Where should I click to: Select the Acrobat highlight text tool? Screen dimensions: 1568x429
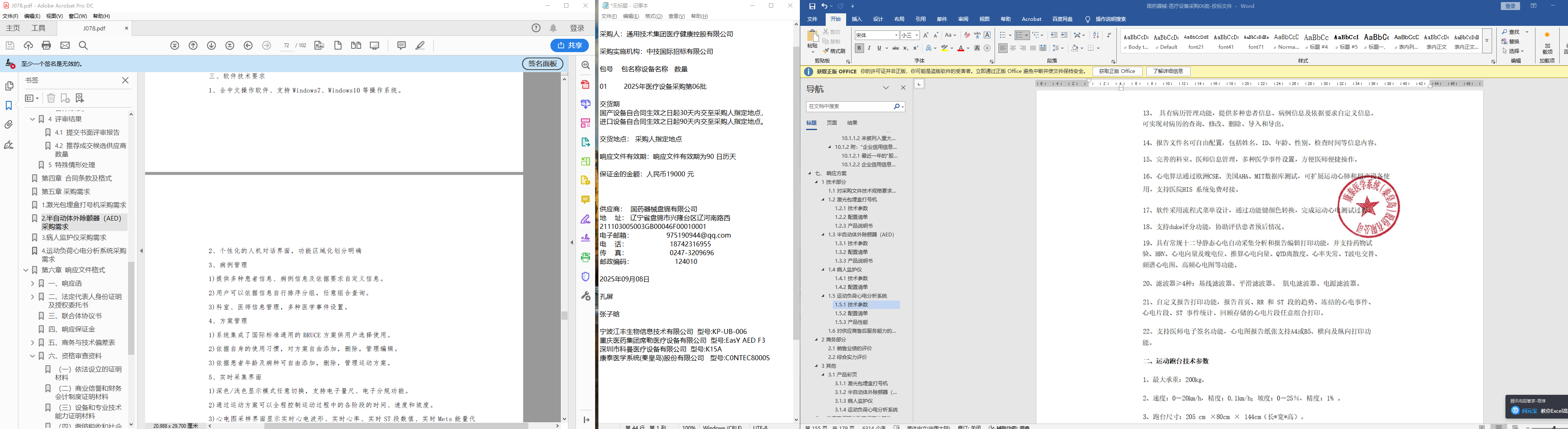click(420, 45)
